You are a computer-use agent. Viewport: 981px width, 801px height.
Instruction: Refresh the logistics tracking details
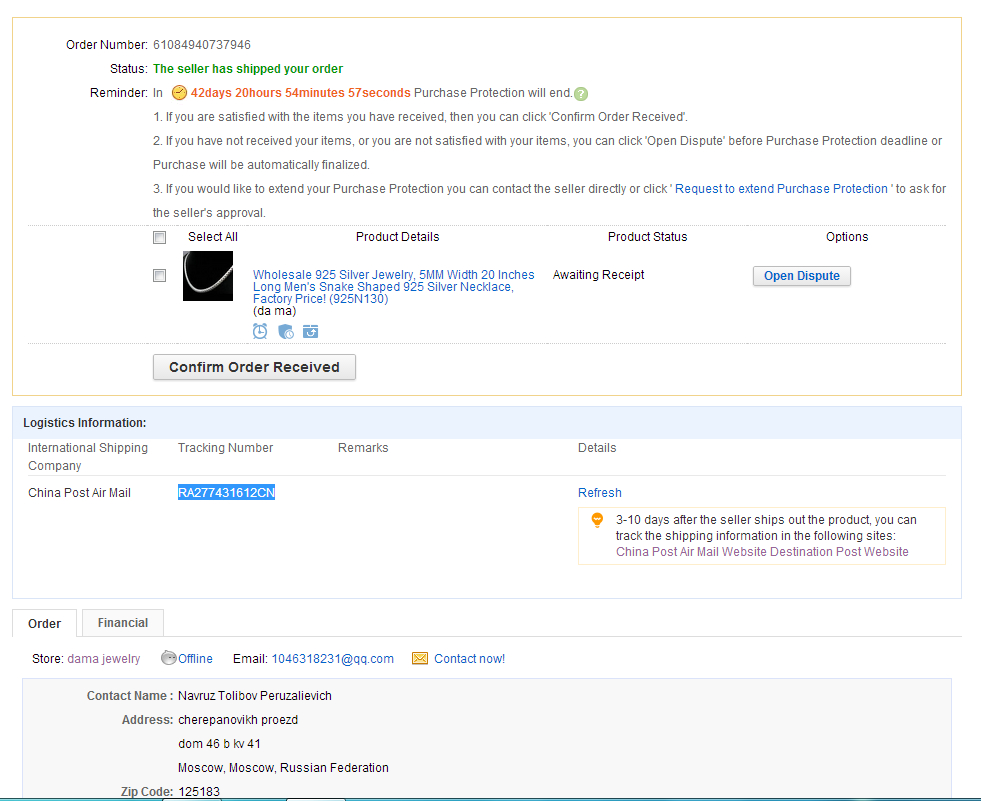tap(599, 493)
